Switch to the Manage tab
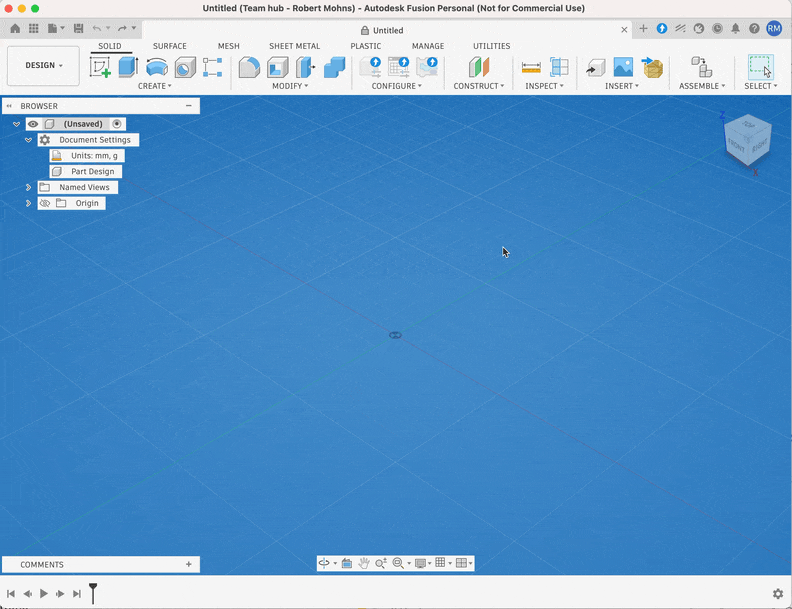Screen dimensions: 792x609 coord(428,46)
